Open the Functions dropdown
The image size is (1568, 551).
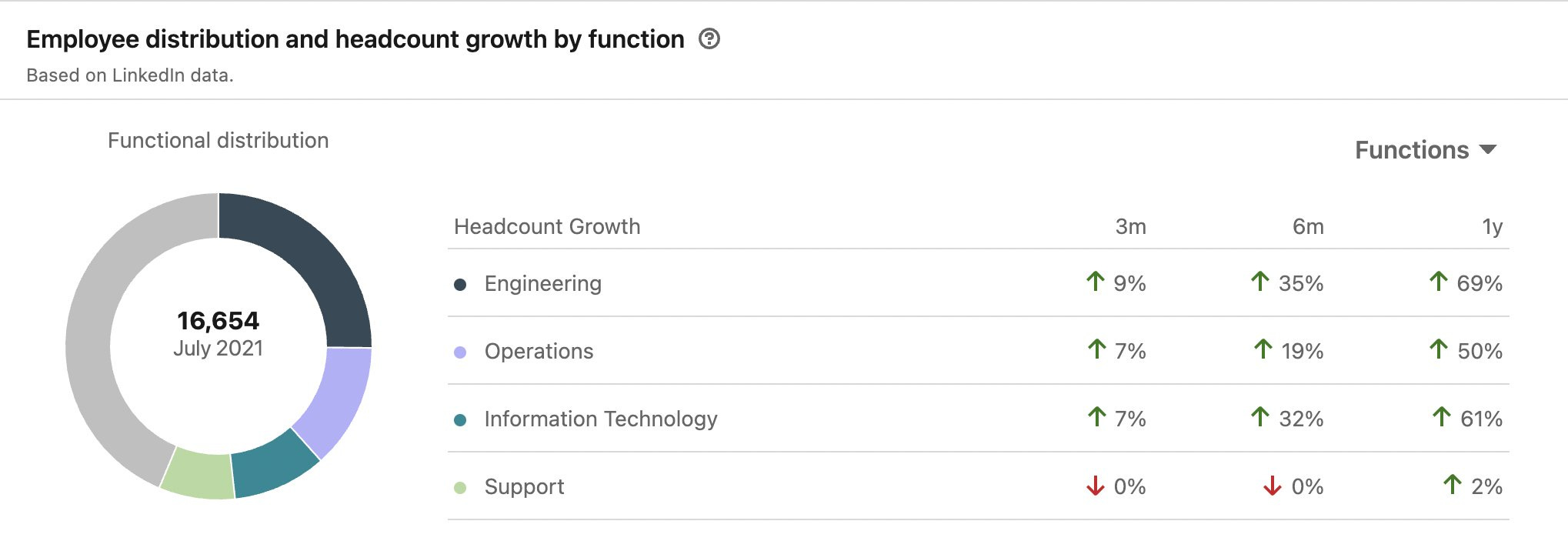pos(1425,150)
